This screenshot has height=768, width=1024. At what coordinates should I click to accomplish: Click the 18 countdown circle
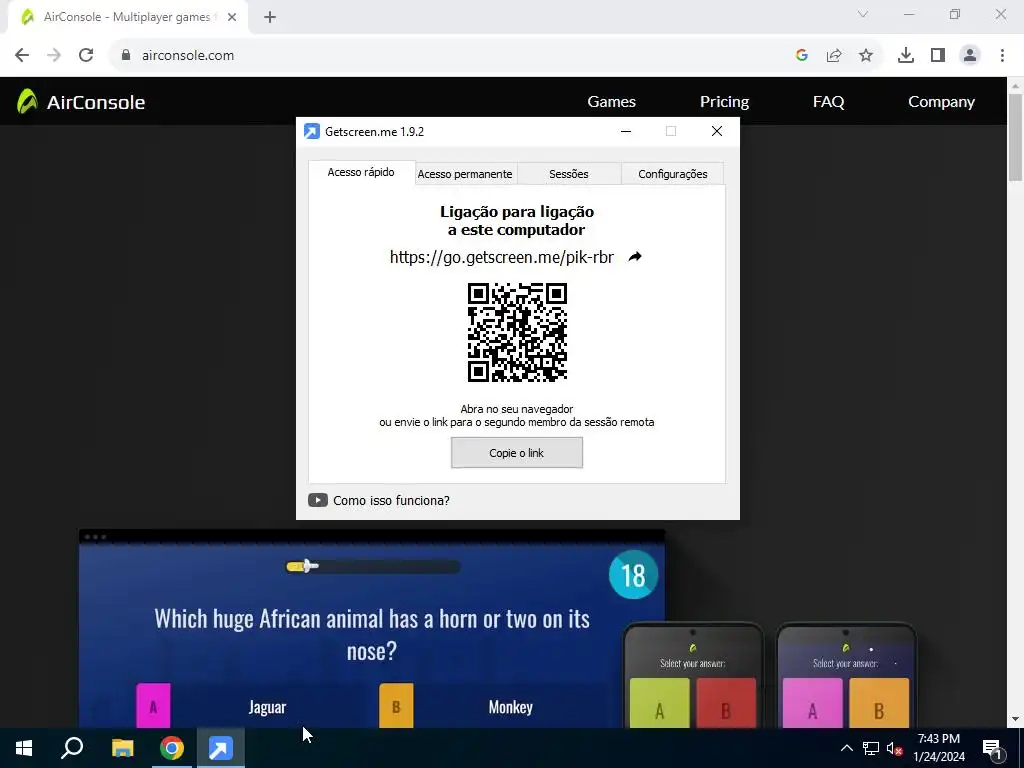(x=633, y=575)
